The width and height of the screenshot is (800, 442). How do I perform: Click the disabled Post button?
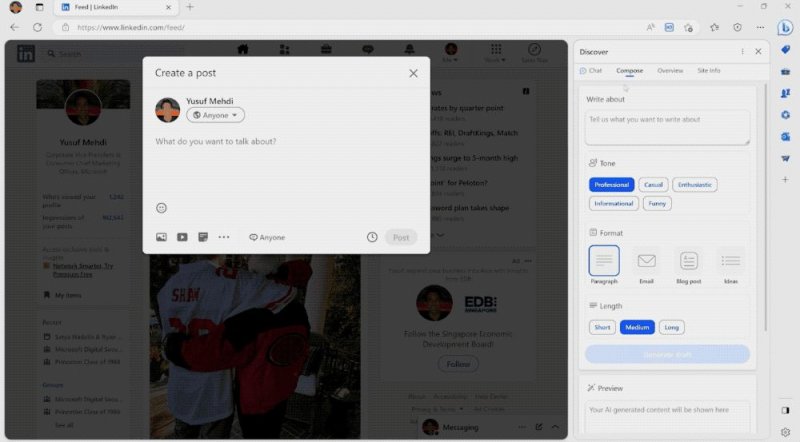(x=401, y=237)
